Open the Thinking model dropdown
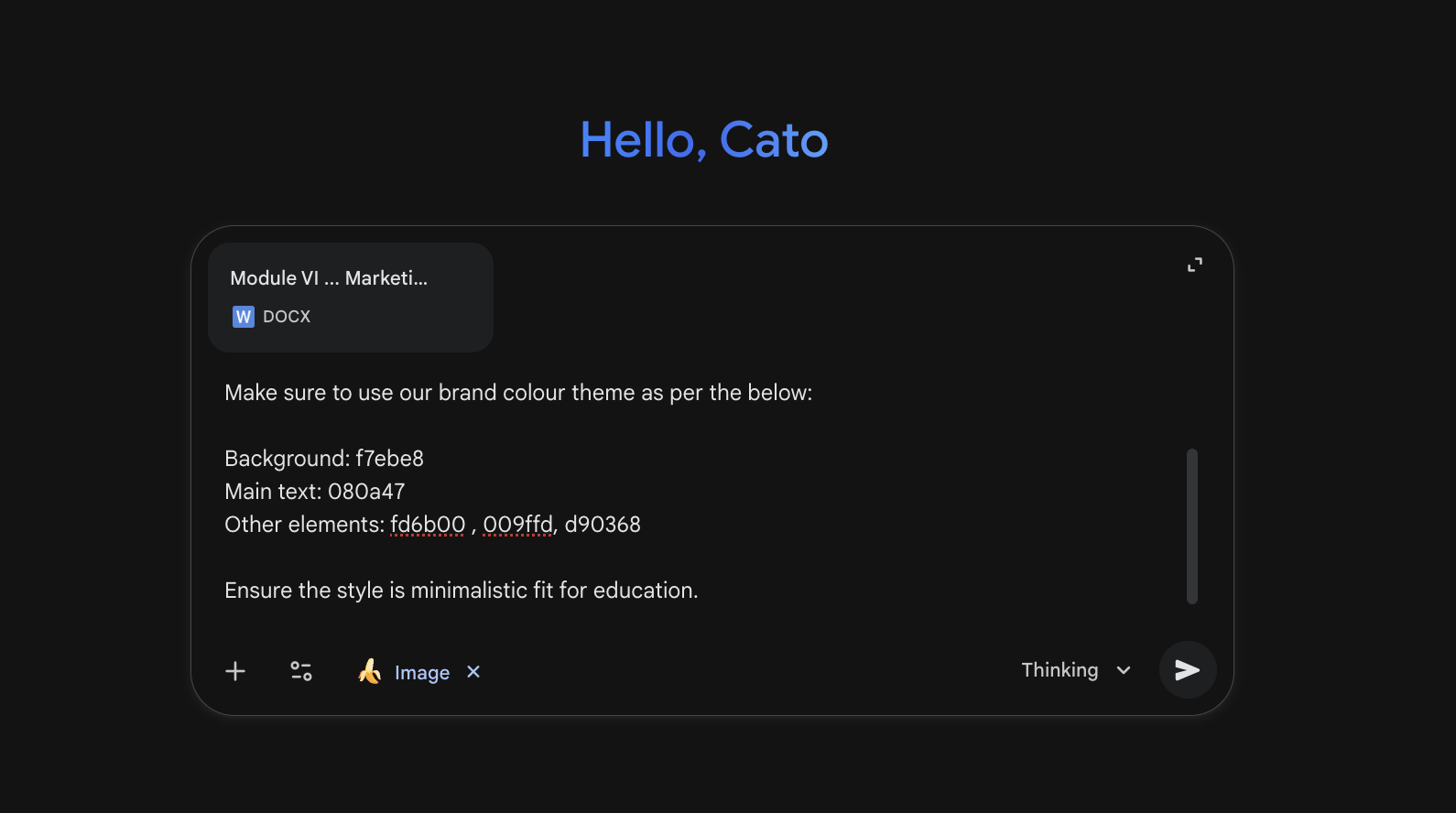The image size is (1456, 813). [x=1060, y=670]
